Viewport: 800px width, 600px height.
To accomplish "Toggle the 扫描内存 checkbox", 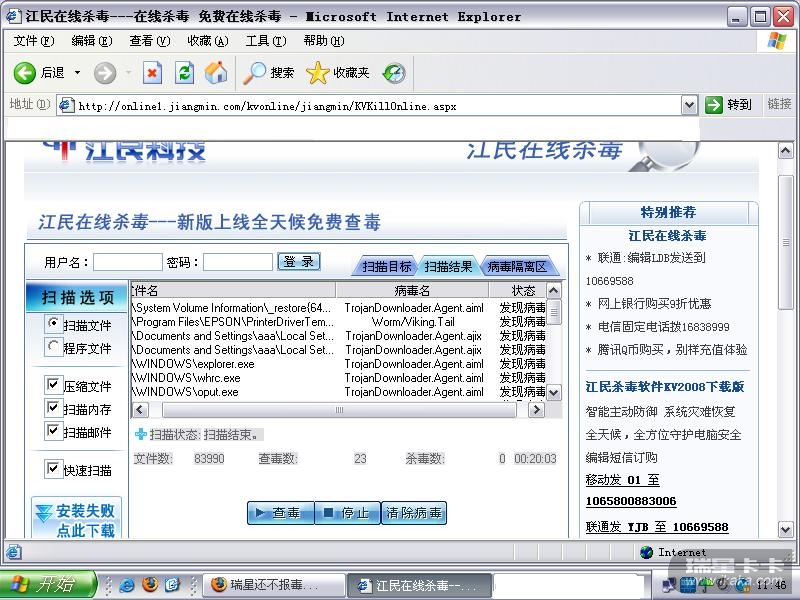I will [53, 407].
